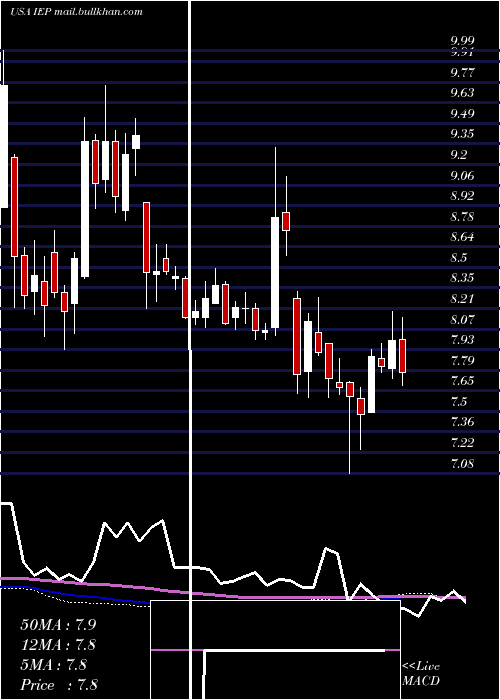Click the 7.36 price axis label
The height and width of the screenshot is (700, 500).
462,422
